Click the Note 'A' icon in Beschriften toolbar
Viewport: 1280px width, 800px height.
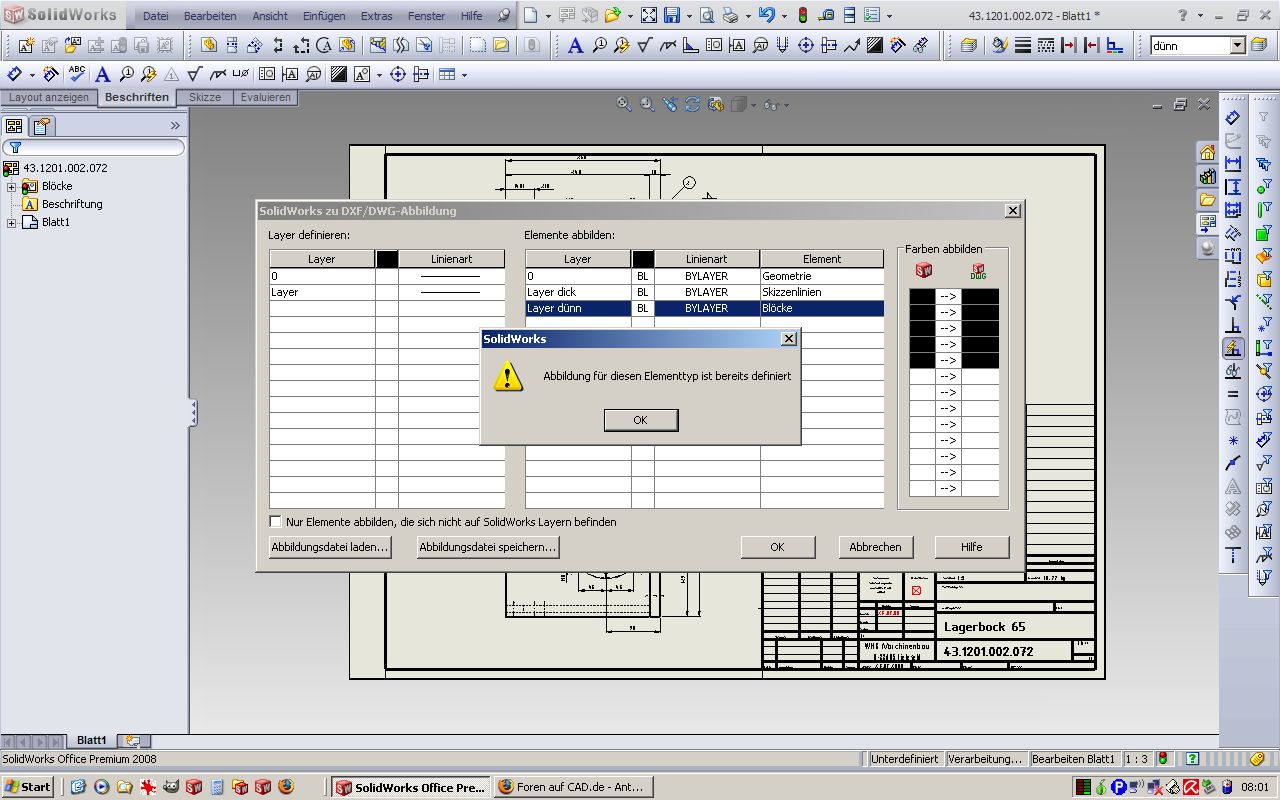102,75
